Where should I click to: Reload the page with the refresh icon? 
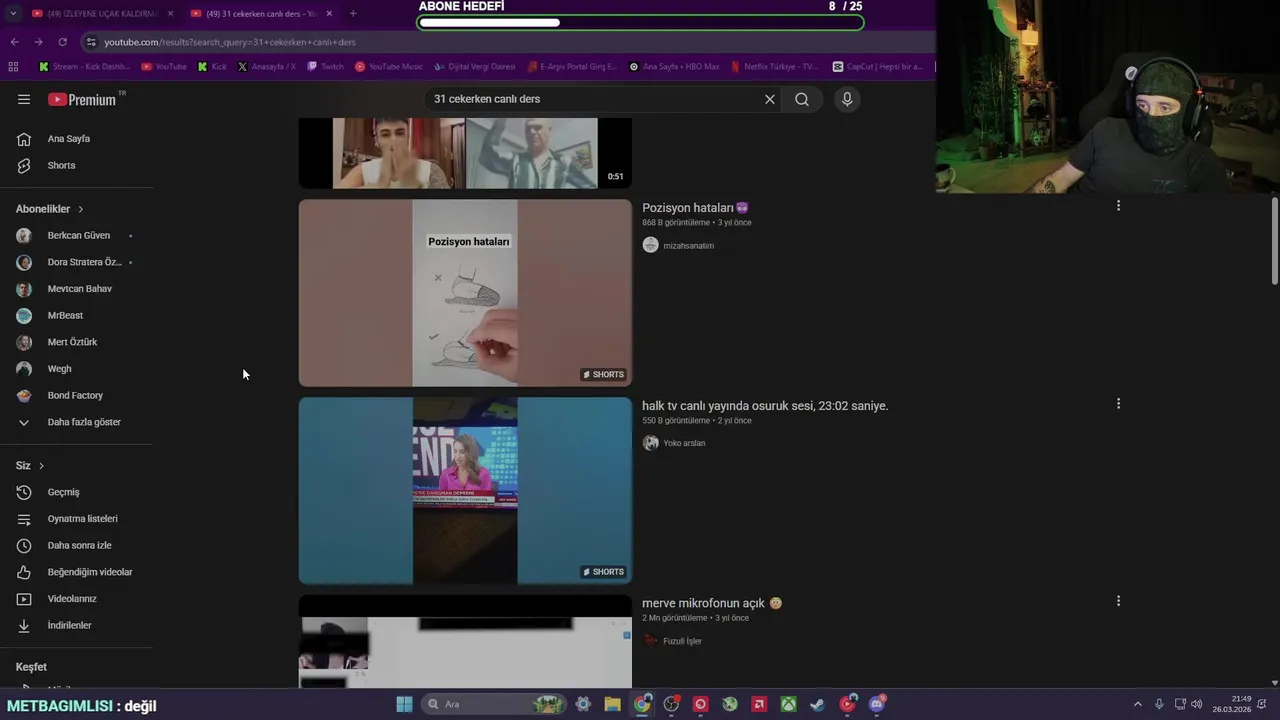click(x=62, y=42)
